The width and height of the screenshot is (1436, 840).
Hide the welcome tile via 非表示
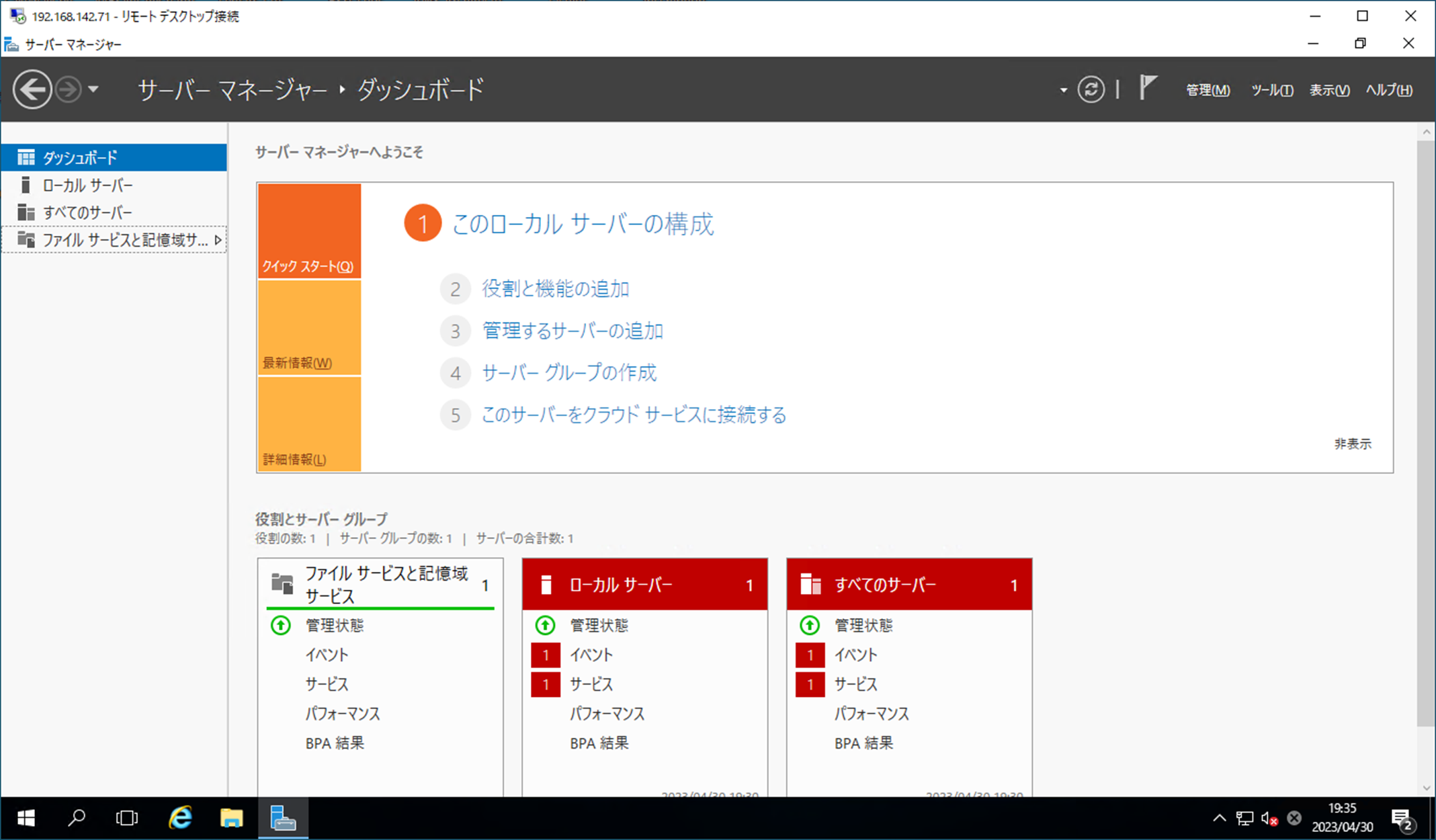click(x=1353, y=444)
